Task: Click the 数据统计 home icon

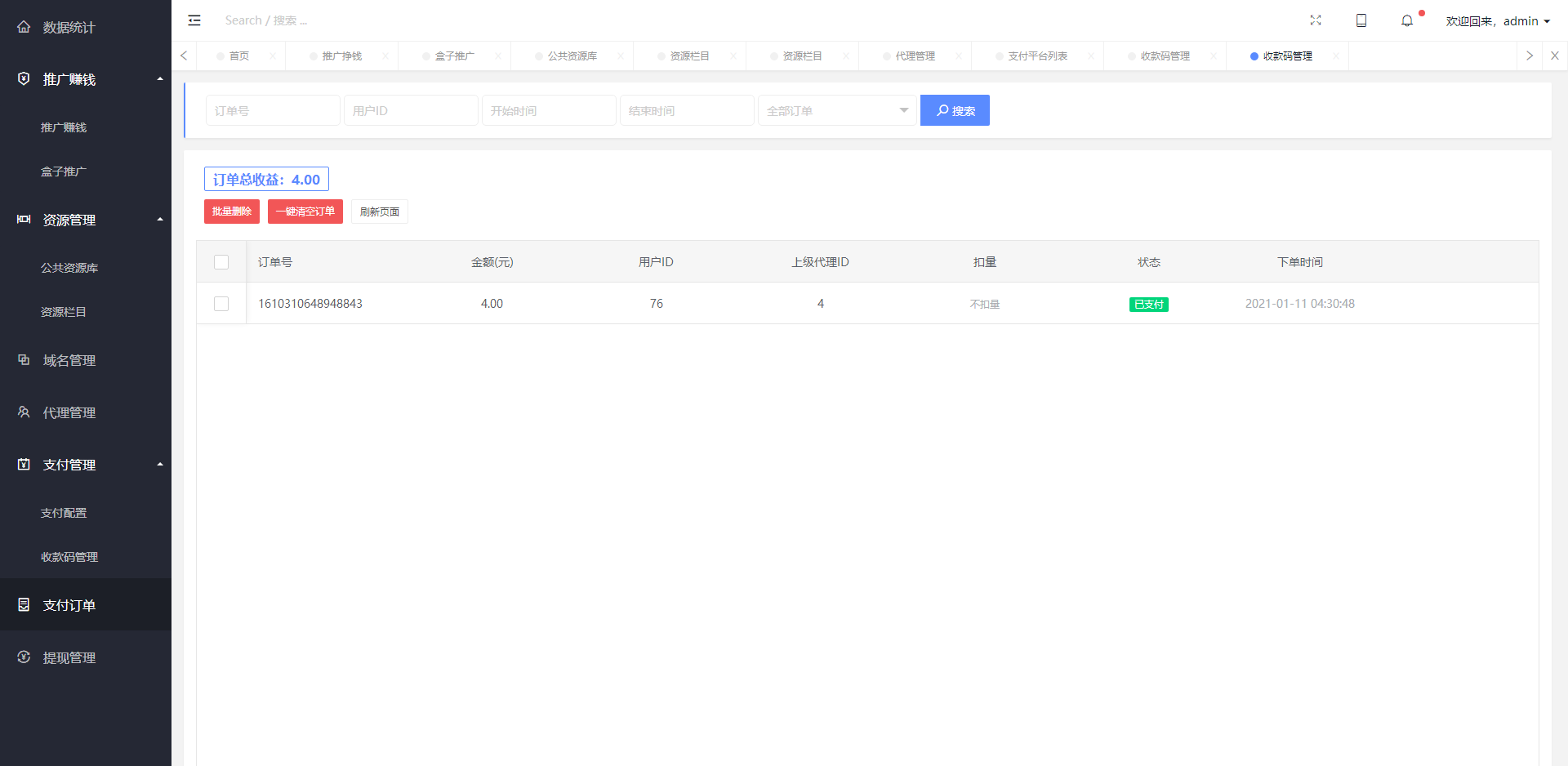Action: click(x=24, y=27)
